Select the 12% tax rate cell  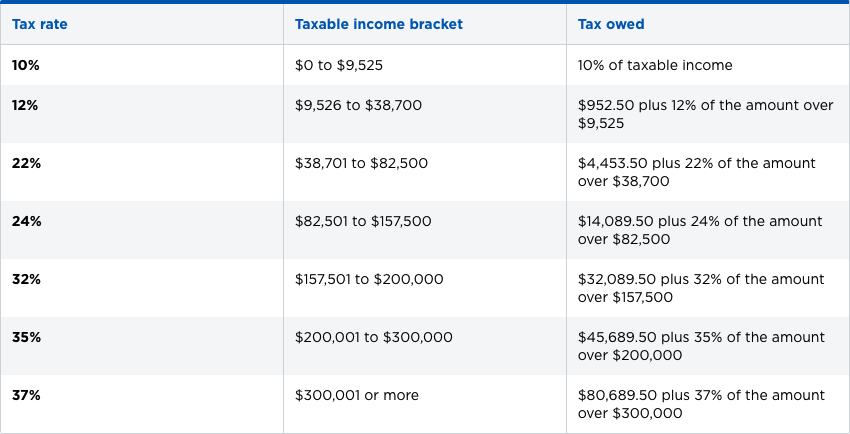(25, 105)
